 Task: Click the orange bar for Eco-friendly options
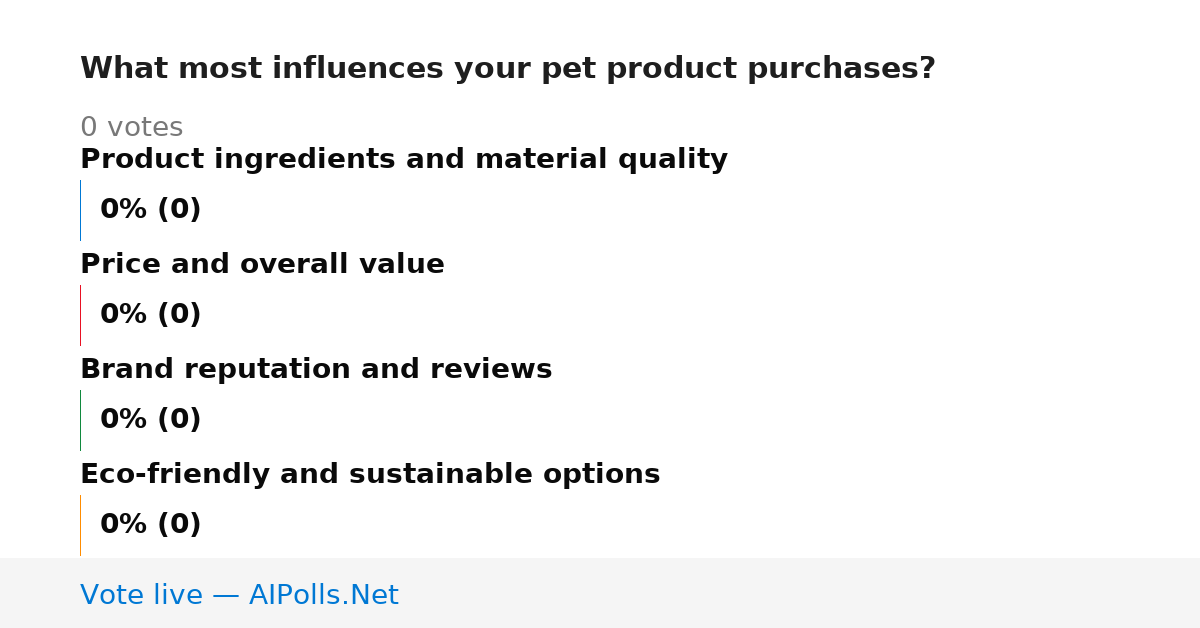pyautogui.click(x=80, y=525)
